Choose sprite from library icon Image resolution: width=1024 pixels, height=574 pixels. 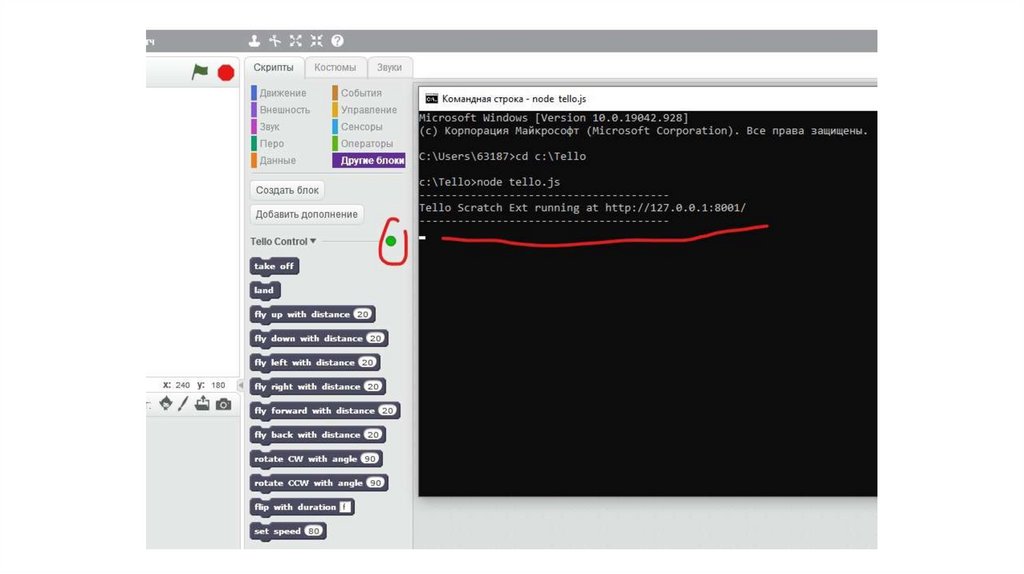point(166,404)
